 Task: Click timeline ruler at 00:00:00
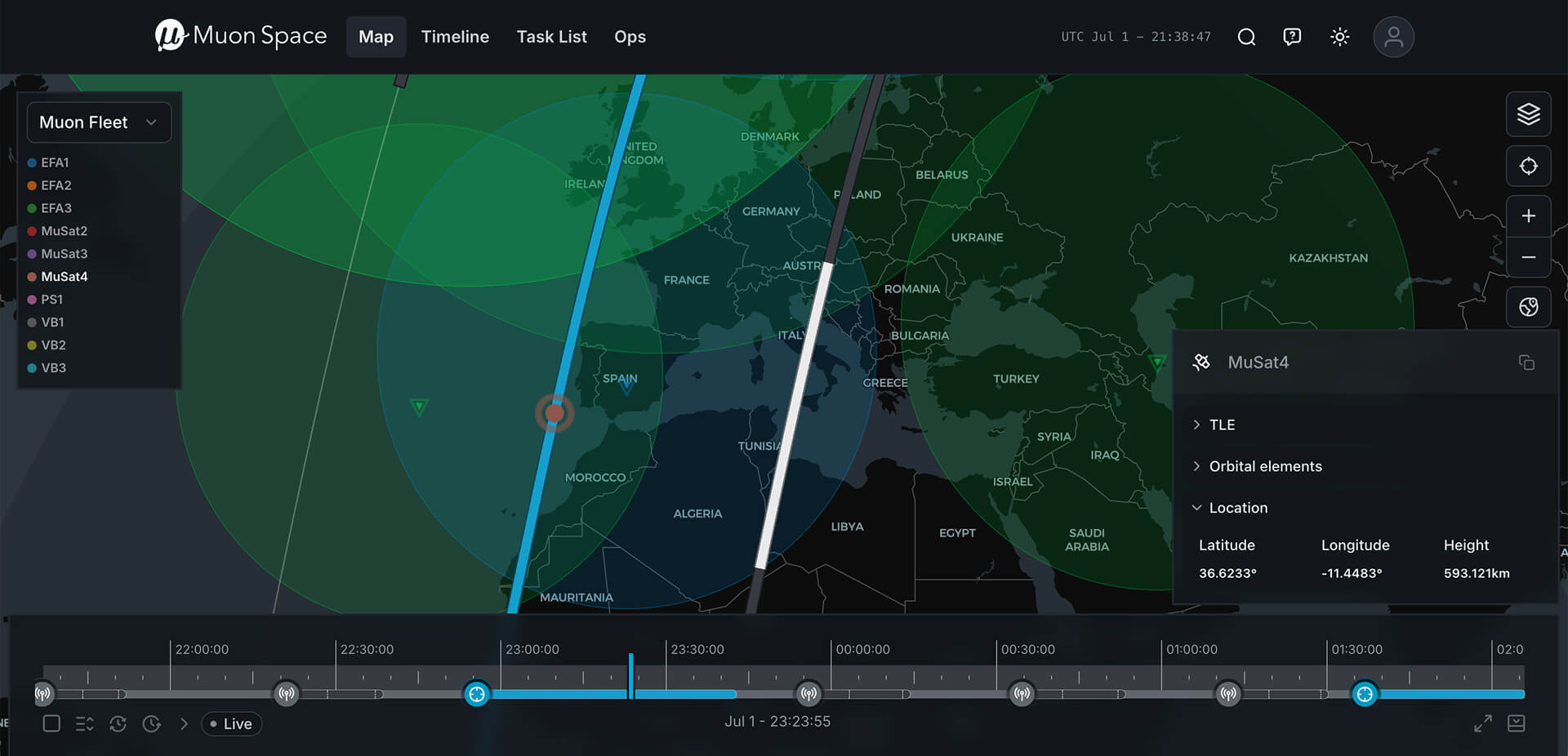click(x=862, y=650)
